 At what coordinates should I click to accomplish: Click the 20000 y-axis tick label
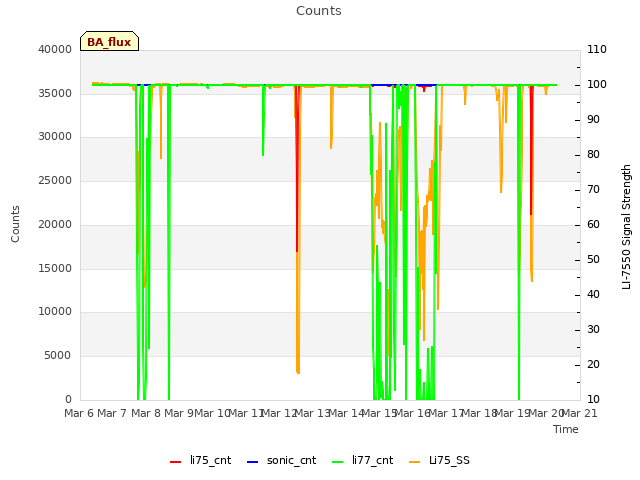click(x=55, y=224)
